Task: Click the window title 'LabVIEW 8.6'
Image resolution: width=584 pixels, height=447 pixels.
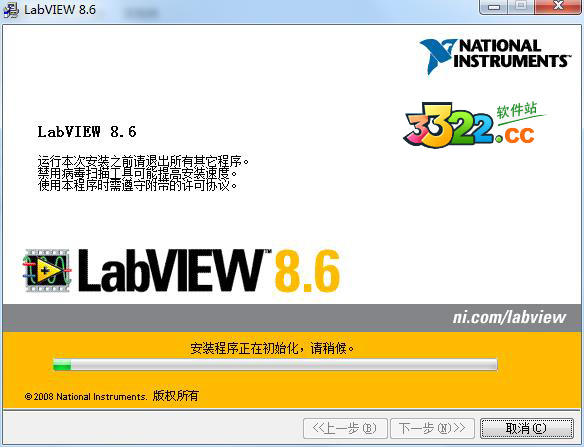Action: click(x=60, y=9)
